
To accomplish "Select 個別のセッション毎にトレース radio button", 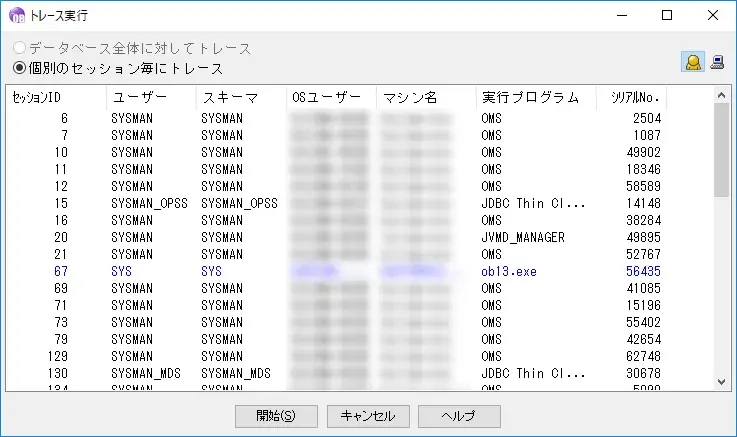I will point(18,68).
